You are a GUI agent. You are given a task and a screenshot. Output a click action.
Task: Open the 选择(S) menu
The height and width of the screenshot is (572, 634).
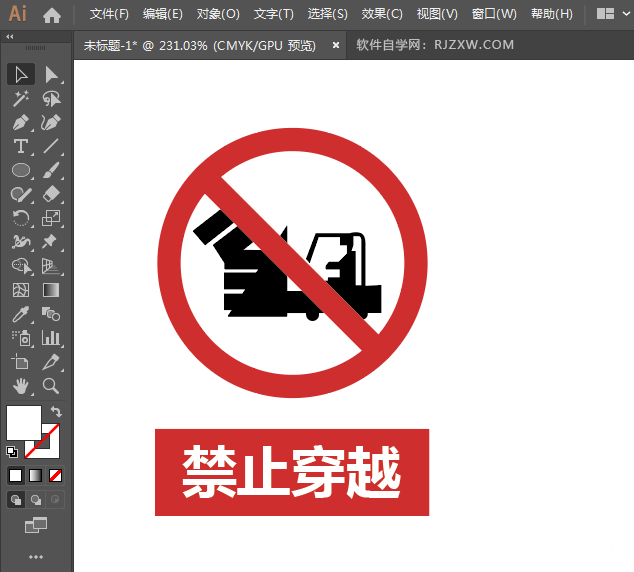(328, 14)
